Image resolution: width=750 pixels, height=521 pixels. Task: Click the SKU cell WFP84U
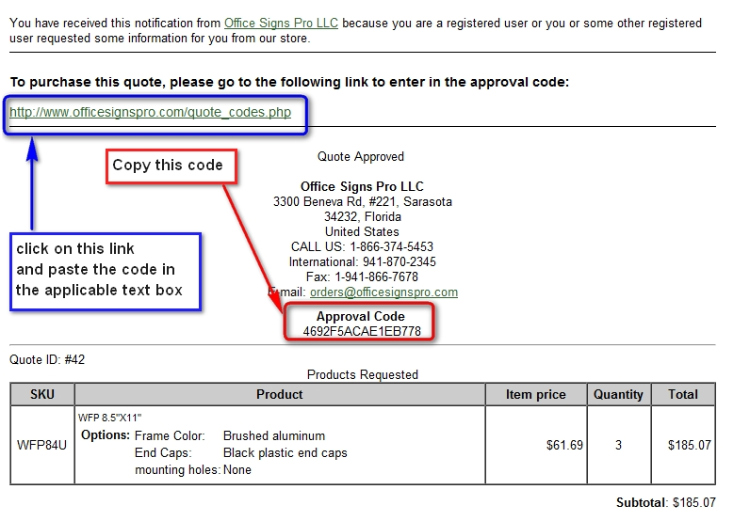point(42,445)
